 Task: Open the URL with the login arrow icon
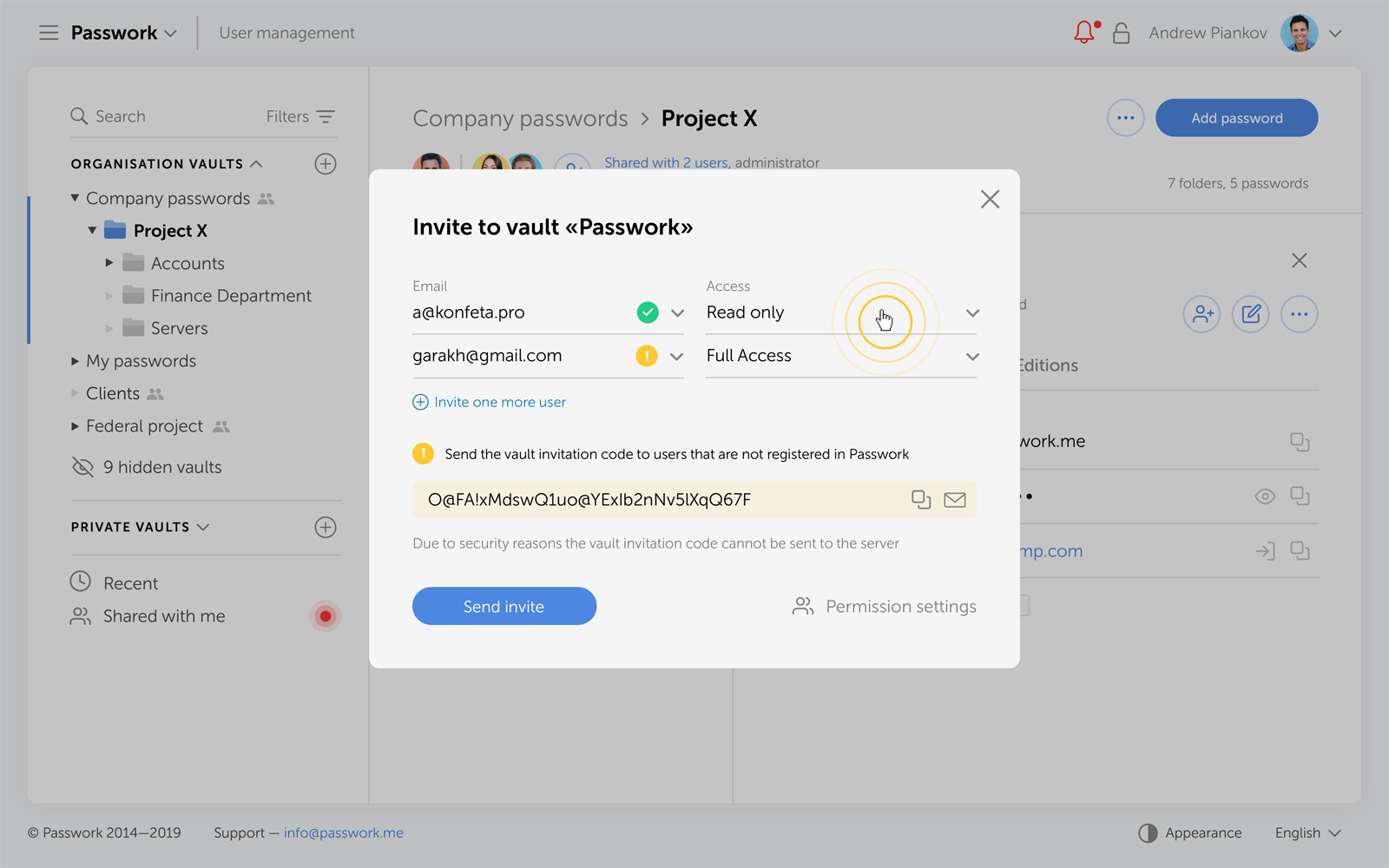click(x=1265, y=551)
